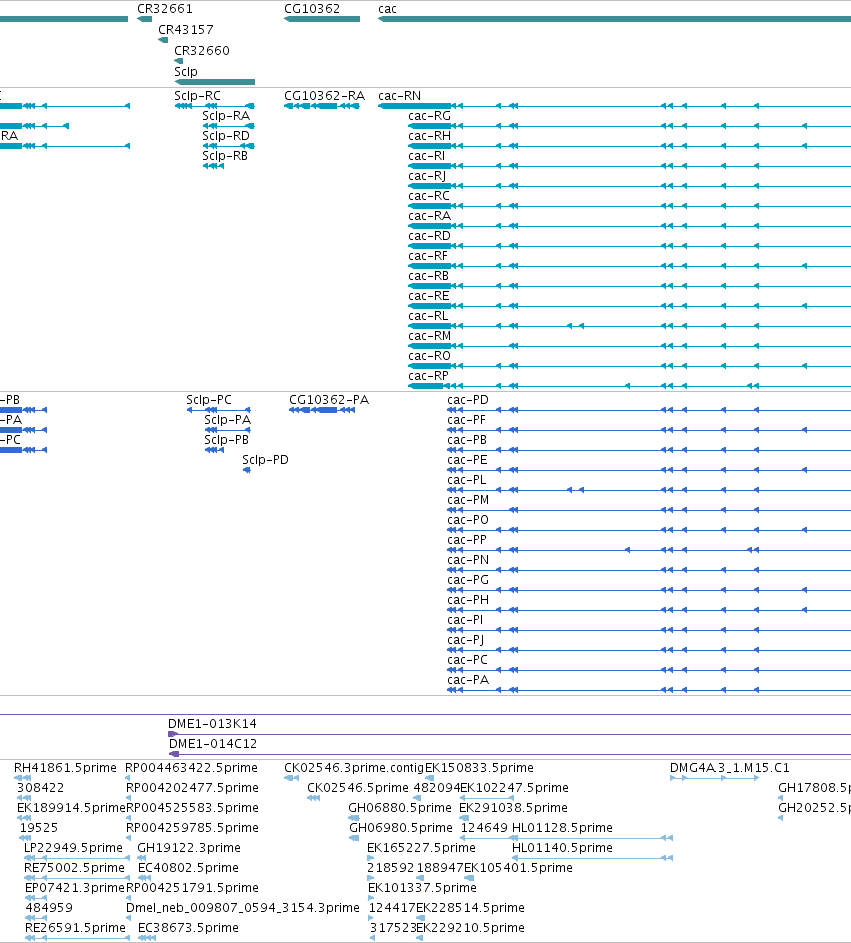The image size is (851, 943).
Task: Select the Sclp-RC transcript label
Action: coord(197,96)
